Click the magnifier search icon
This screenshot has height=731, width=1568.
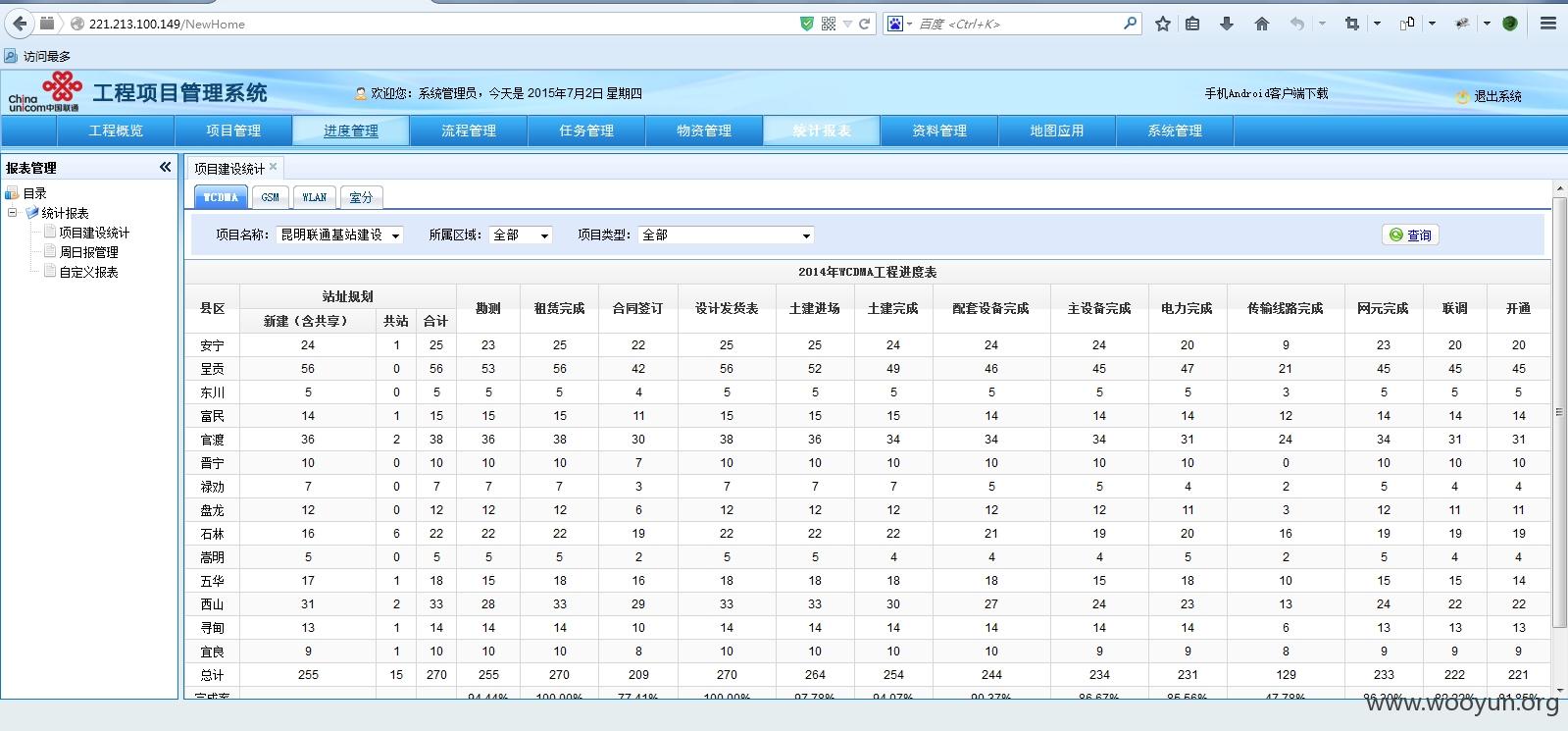coord(1131,23)
